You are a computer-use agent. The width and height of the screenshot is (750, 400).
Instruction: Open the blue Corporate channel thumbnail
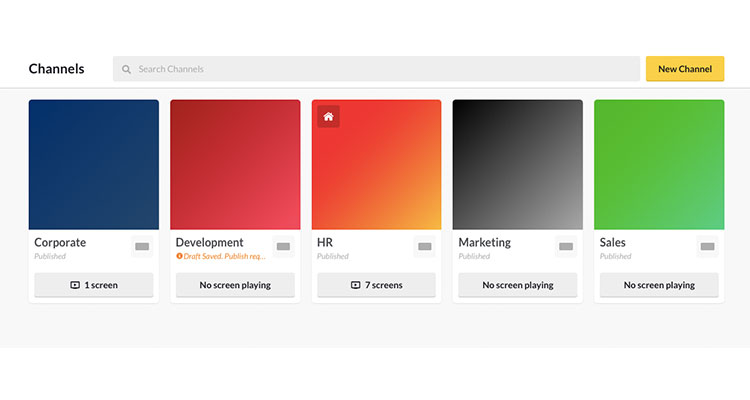[94, 165]
